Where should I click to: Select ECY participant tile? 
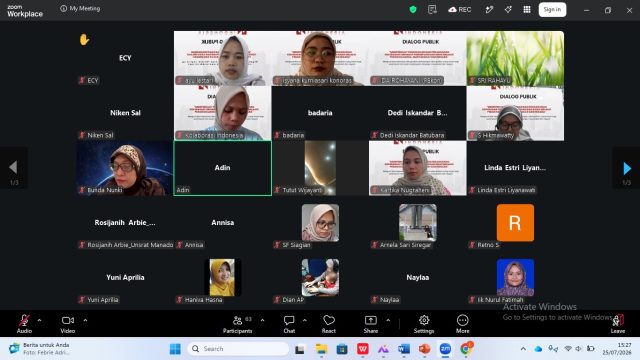[125, 58]
